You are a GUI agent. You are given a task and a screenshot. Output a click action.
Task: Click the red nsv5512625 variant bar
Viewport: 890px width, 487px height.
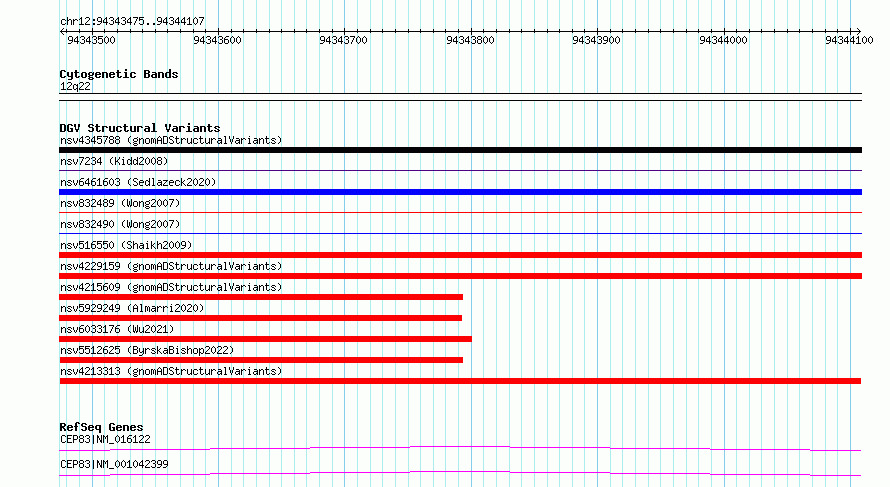pyautogui.click(x=261, y=360)
